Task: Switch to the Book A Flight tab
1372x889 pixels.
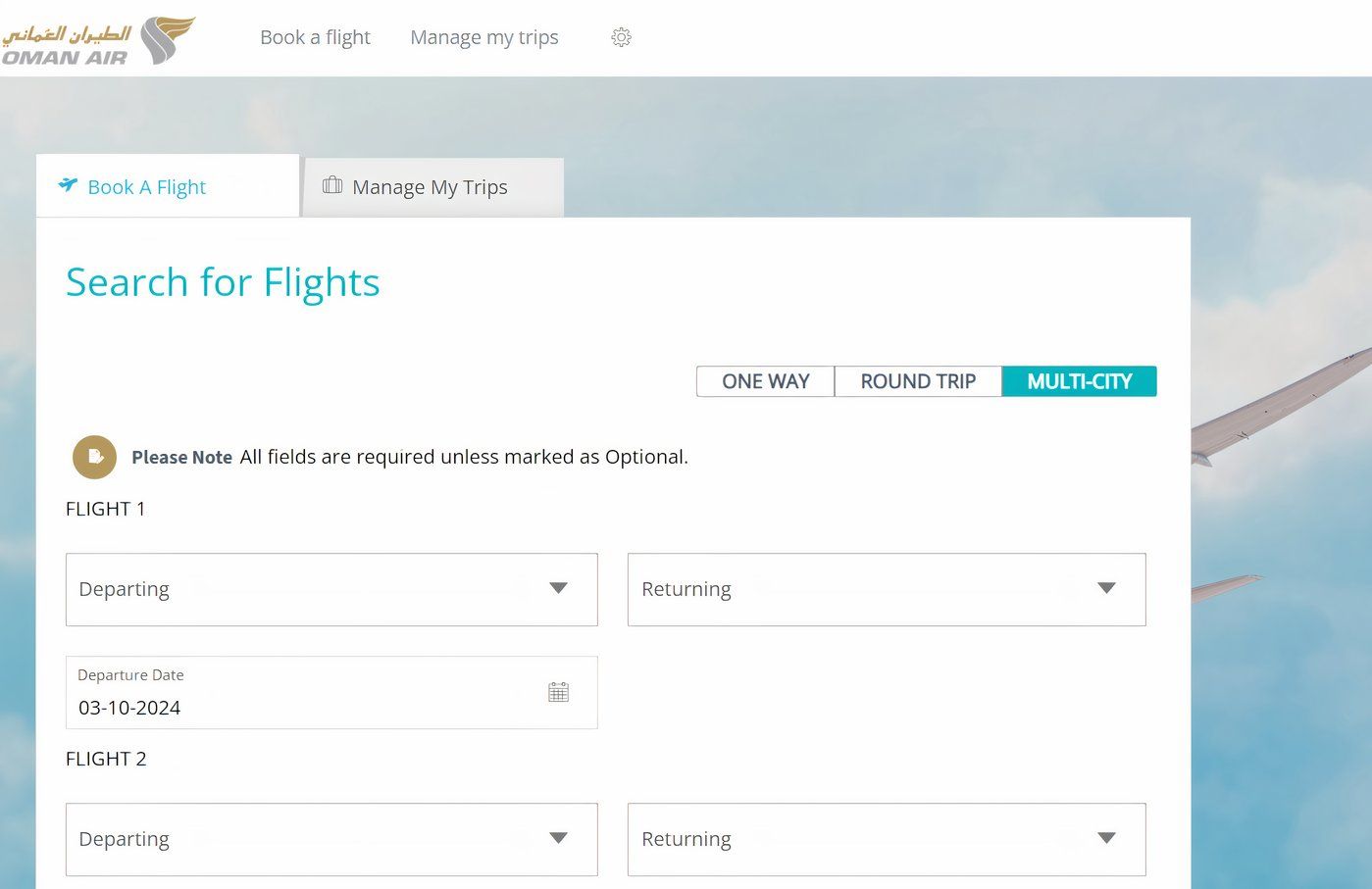Action: tap(147, 187)
